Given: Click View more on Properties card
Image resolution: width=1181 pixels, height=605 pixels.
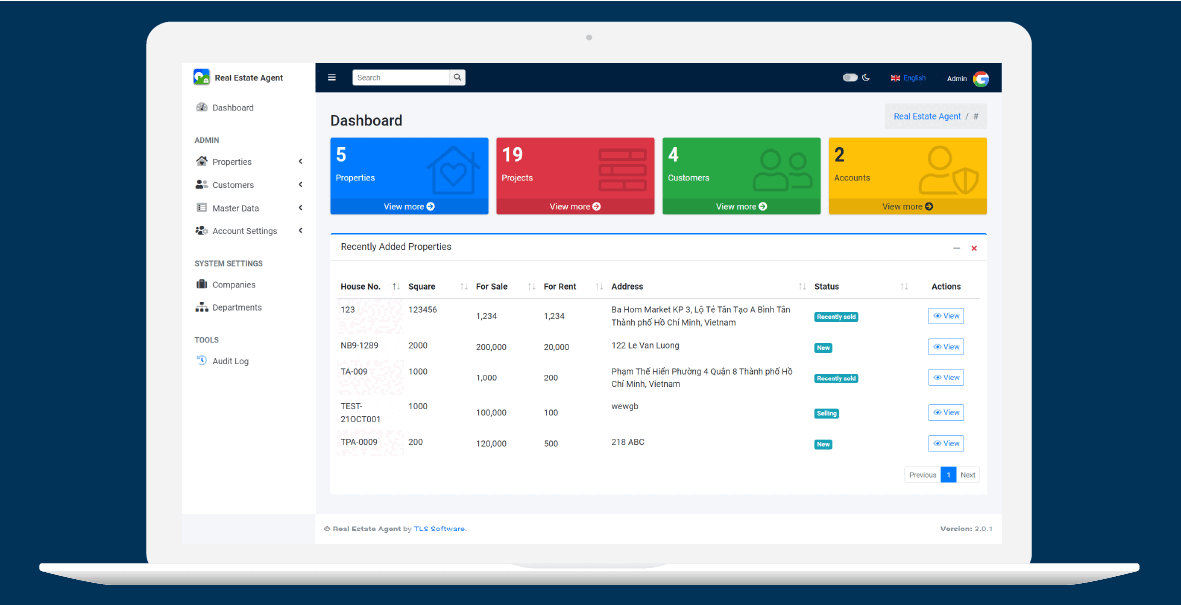Looking at the screenshot, I should pos(409,206).
